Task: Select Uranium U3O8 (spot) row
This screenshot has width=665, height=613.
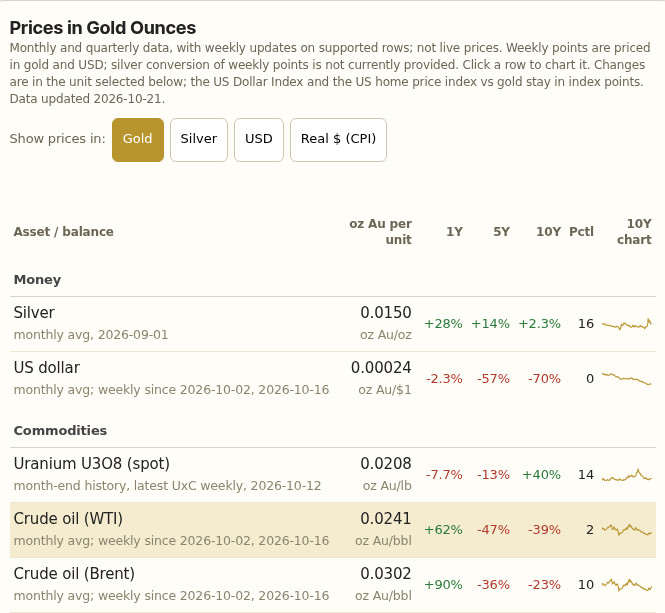Action: [333, 475]
